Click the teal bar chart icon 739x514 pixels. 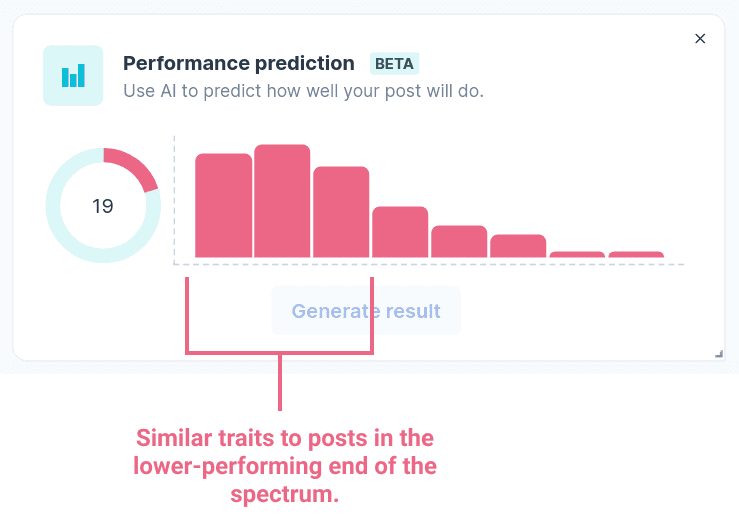[x=73, y=75]
